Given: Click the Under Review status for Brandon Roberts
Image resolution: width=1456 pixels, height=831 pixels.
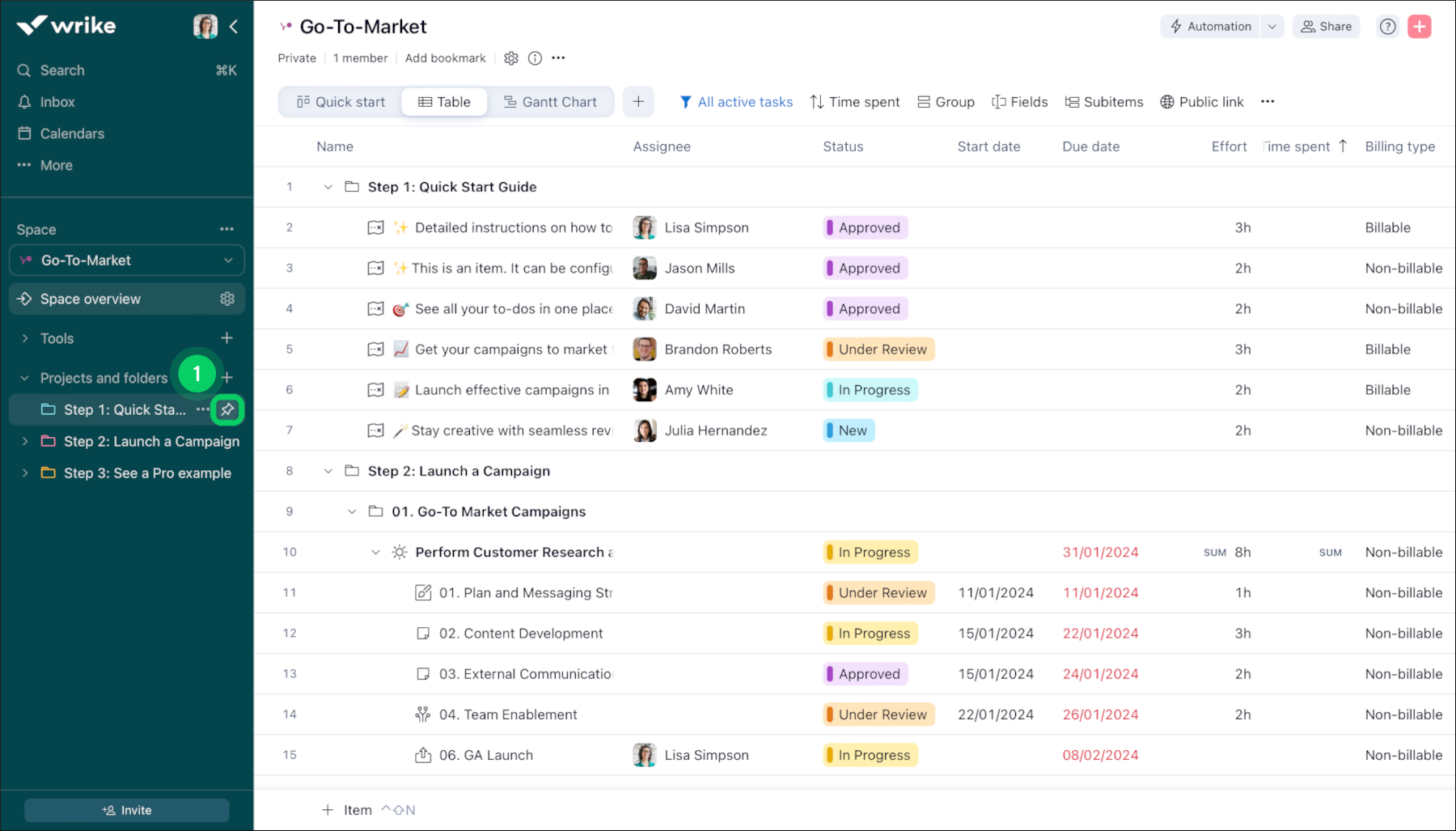Looking at the screenshot, I should [878, 350].
